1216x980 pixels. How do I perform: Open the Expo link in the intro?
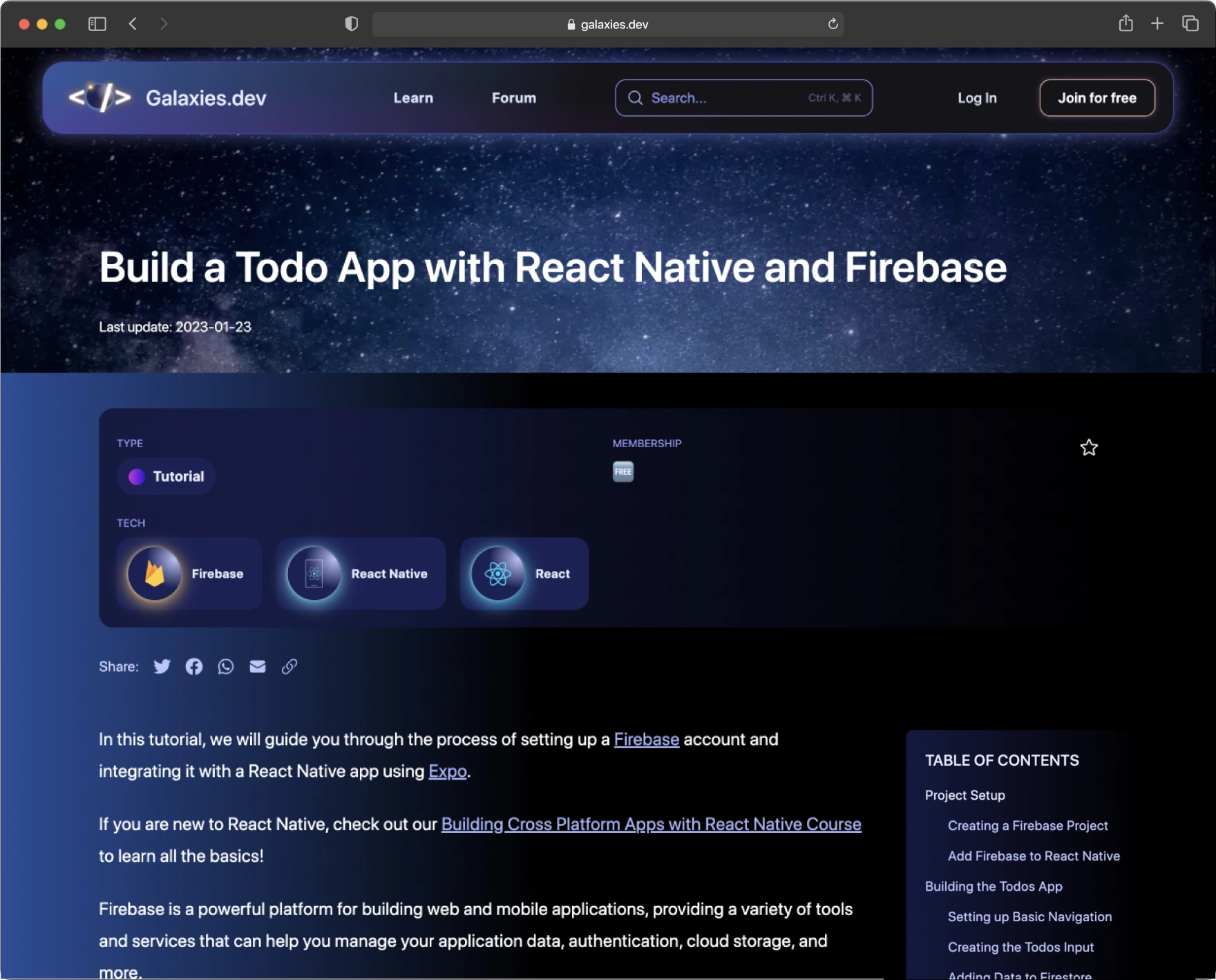click(446, 771)
